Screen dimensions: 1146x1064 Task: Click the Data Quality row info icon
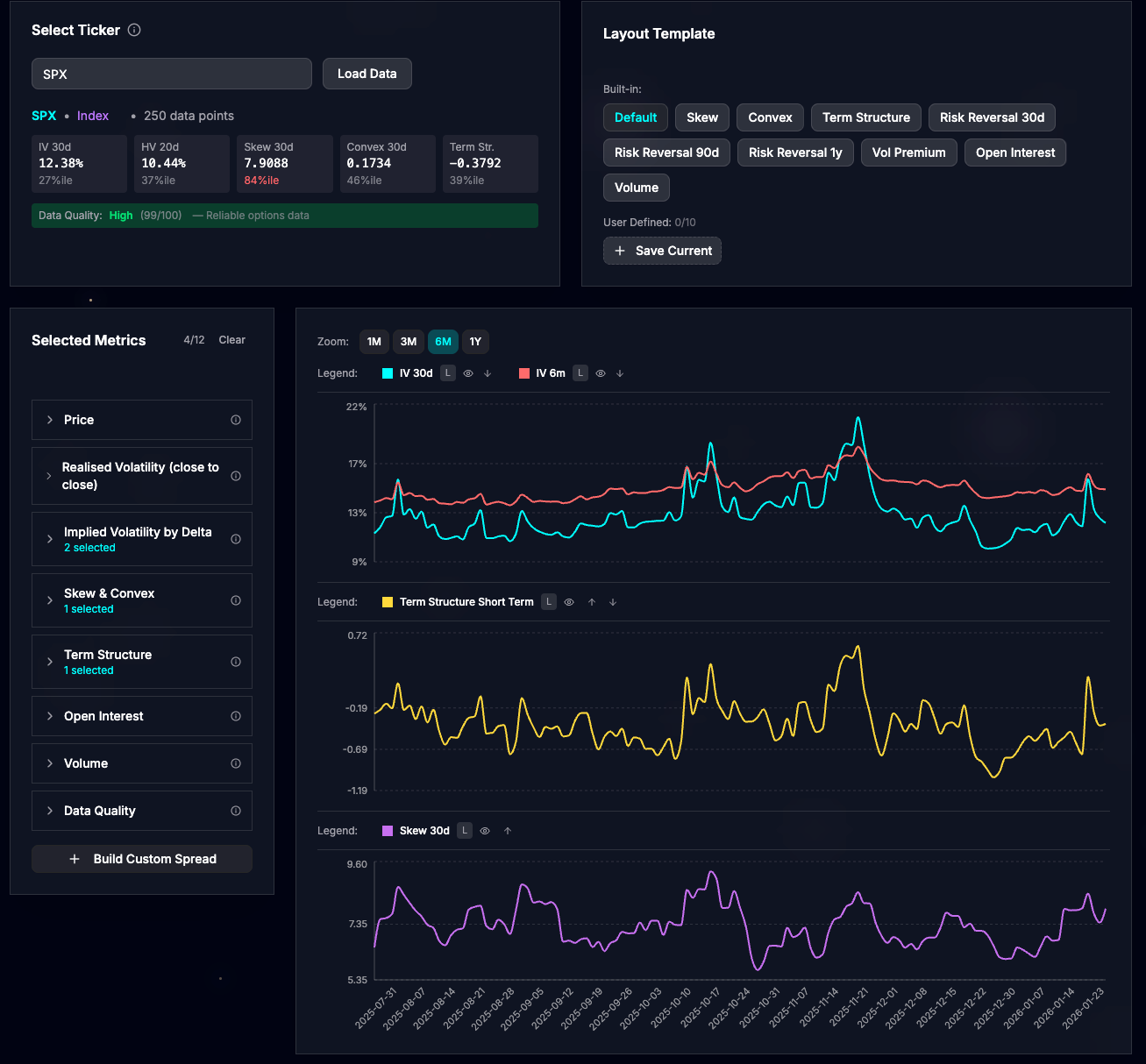tap(236, 811)
